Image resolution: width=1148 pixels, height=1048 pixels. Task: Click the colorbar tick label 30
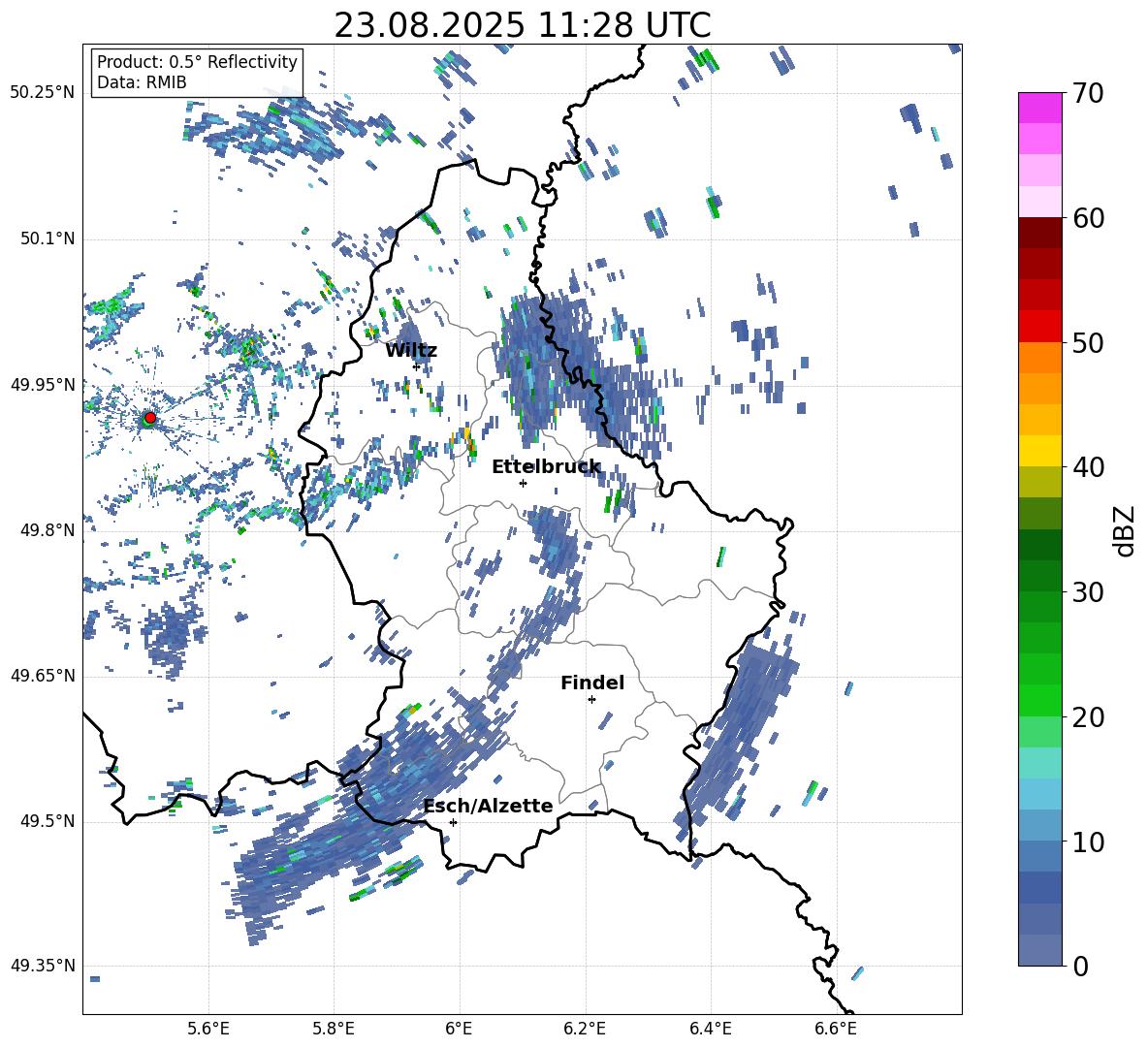(1089, 591)
